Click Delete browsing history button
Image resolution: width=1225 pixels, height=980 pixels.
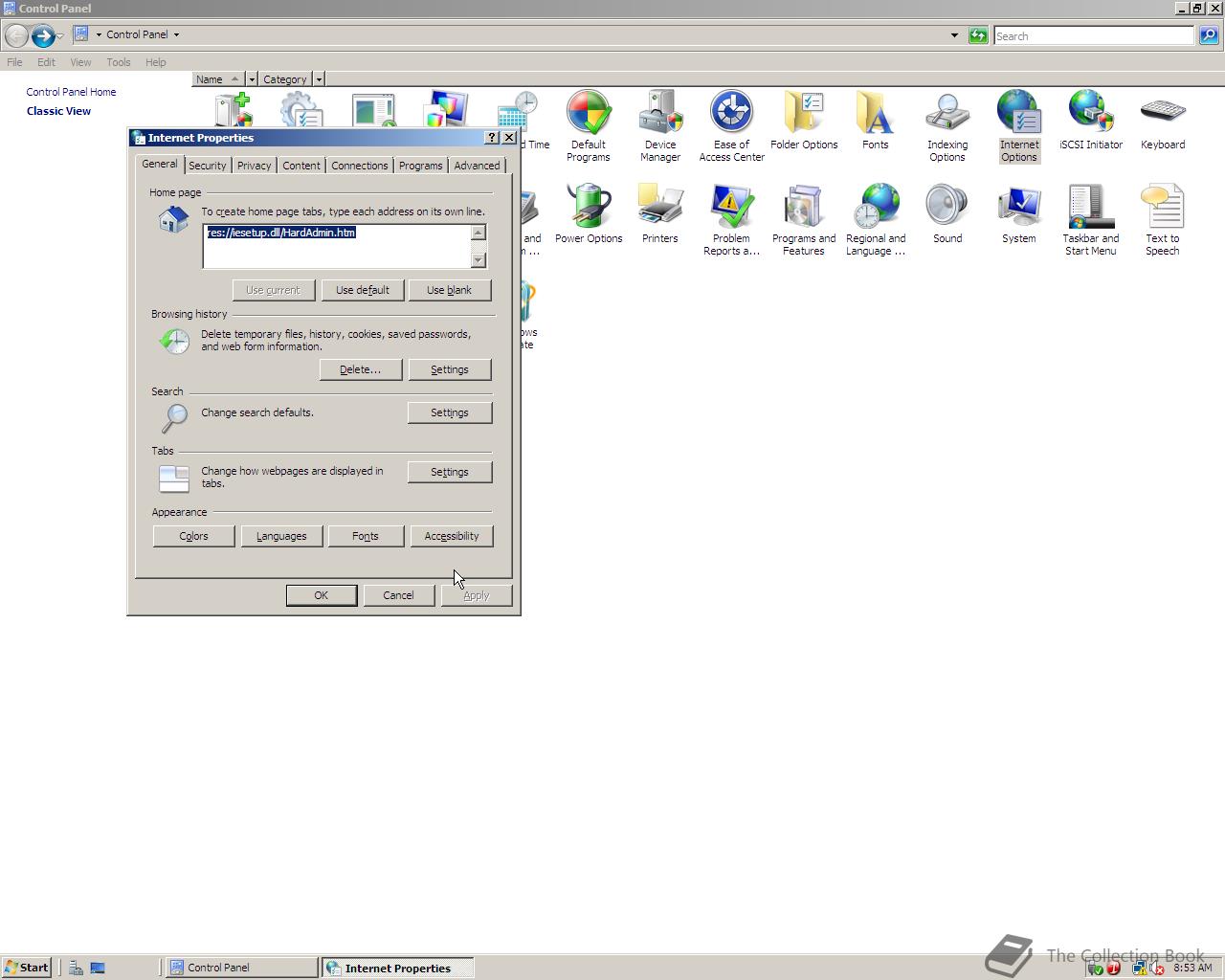[361, 369]
